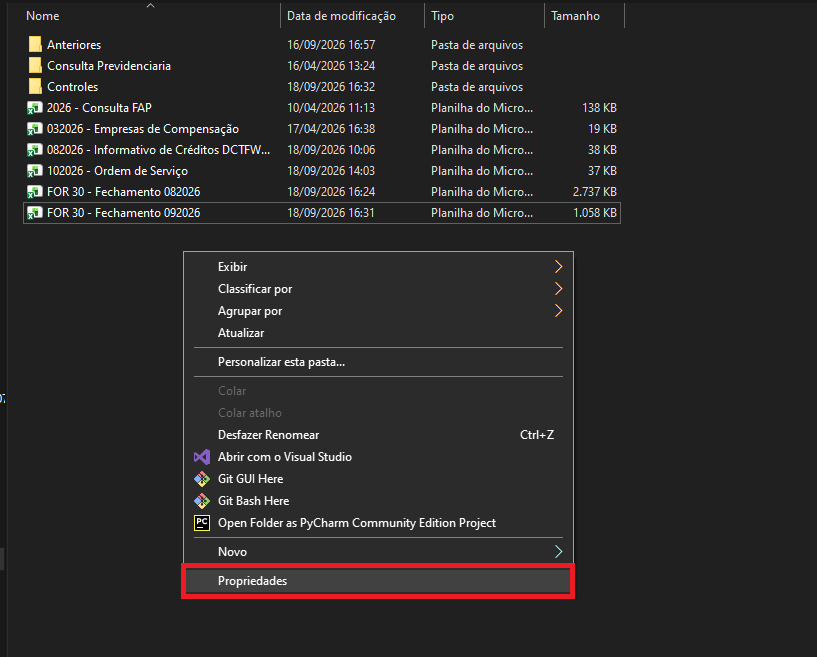
Task: Click the 38 KB size value
Action: tap(602, 150)
